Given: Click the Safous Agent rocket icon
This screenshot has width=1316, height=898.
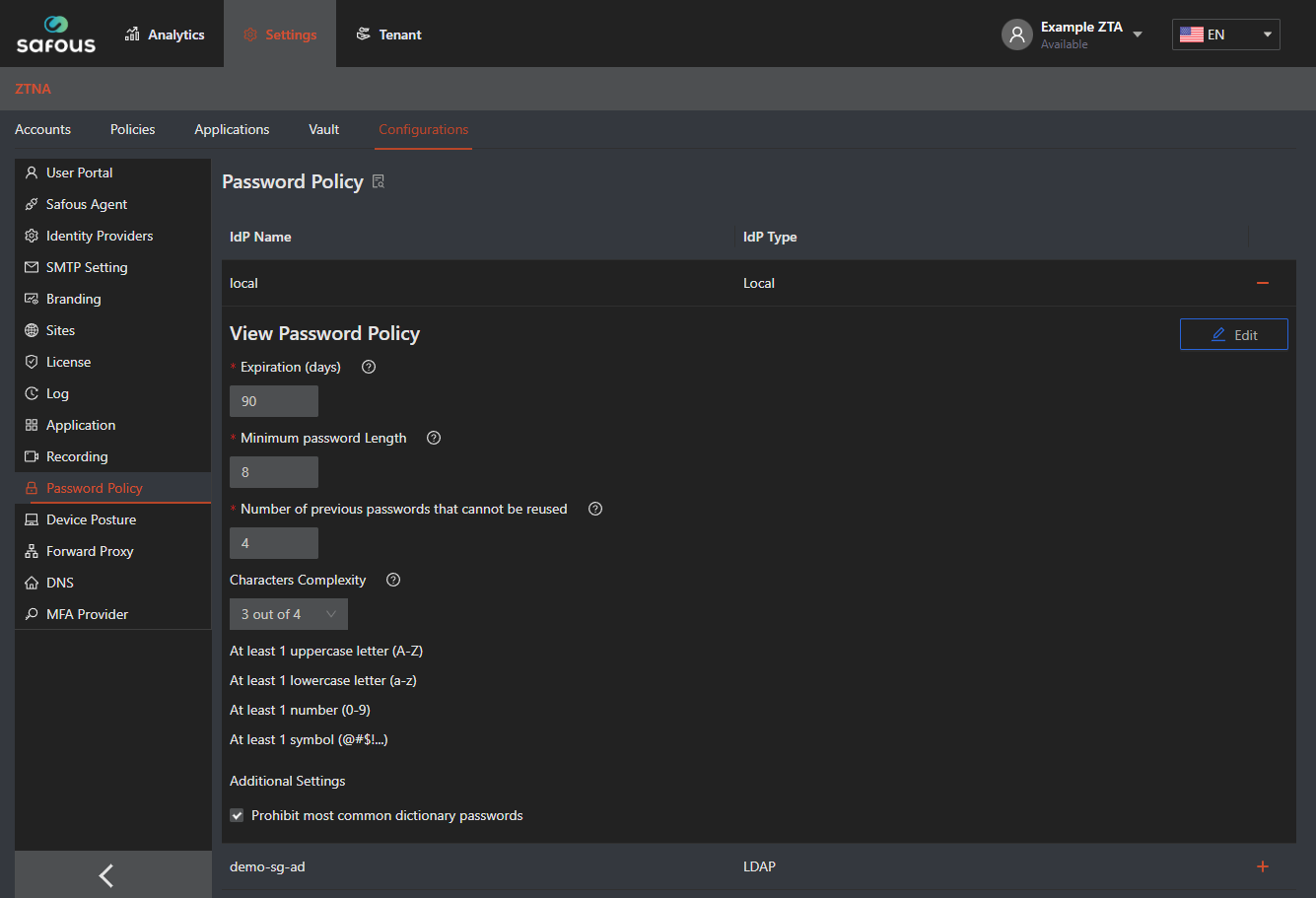Looking at the screenshot, I should pos(32,204).
